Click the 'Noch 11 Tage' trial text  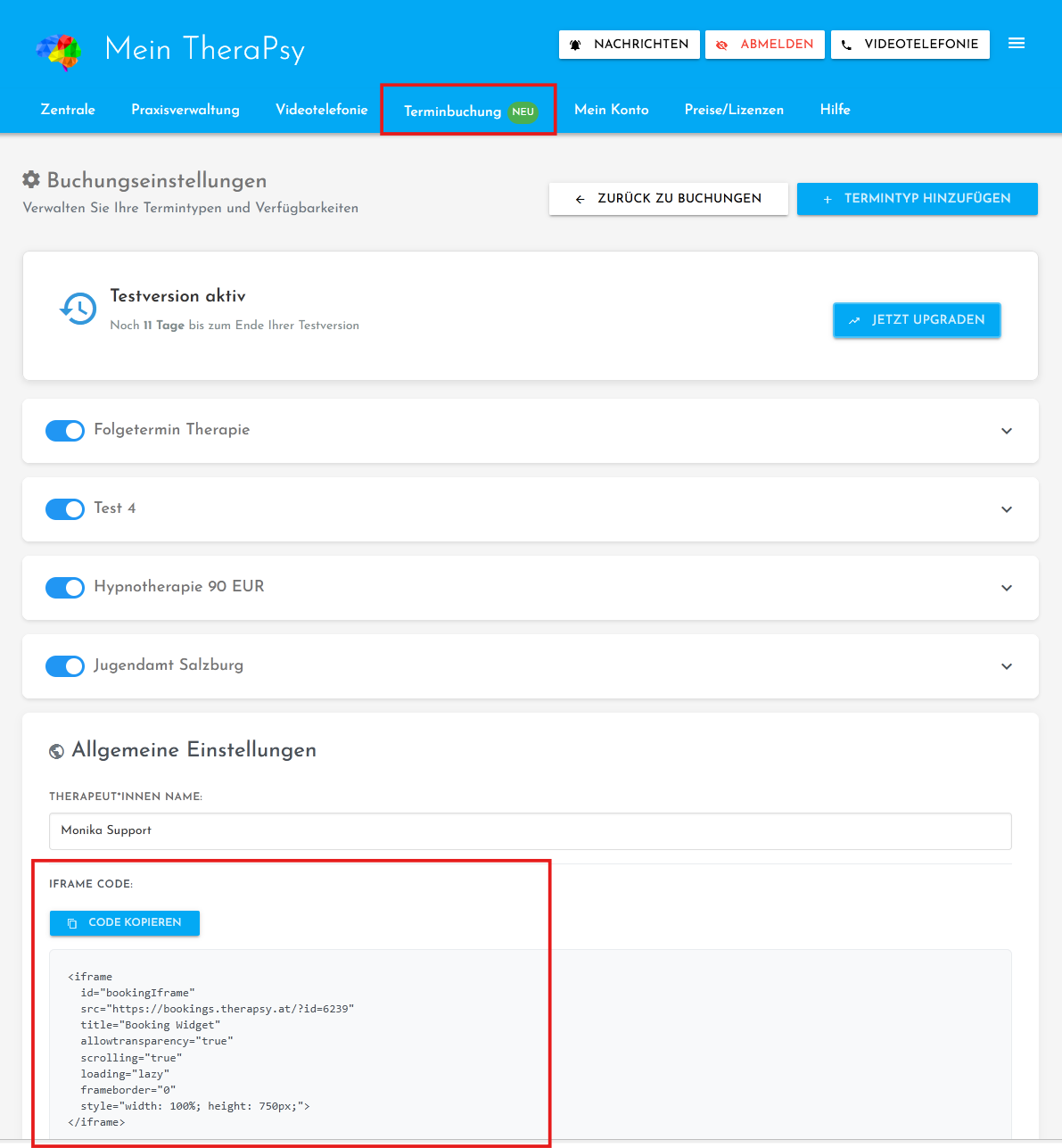click(x=235, y=326)
